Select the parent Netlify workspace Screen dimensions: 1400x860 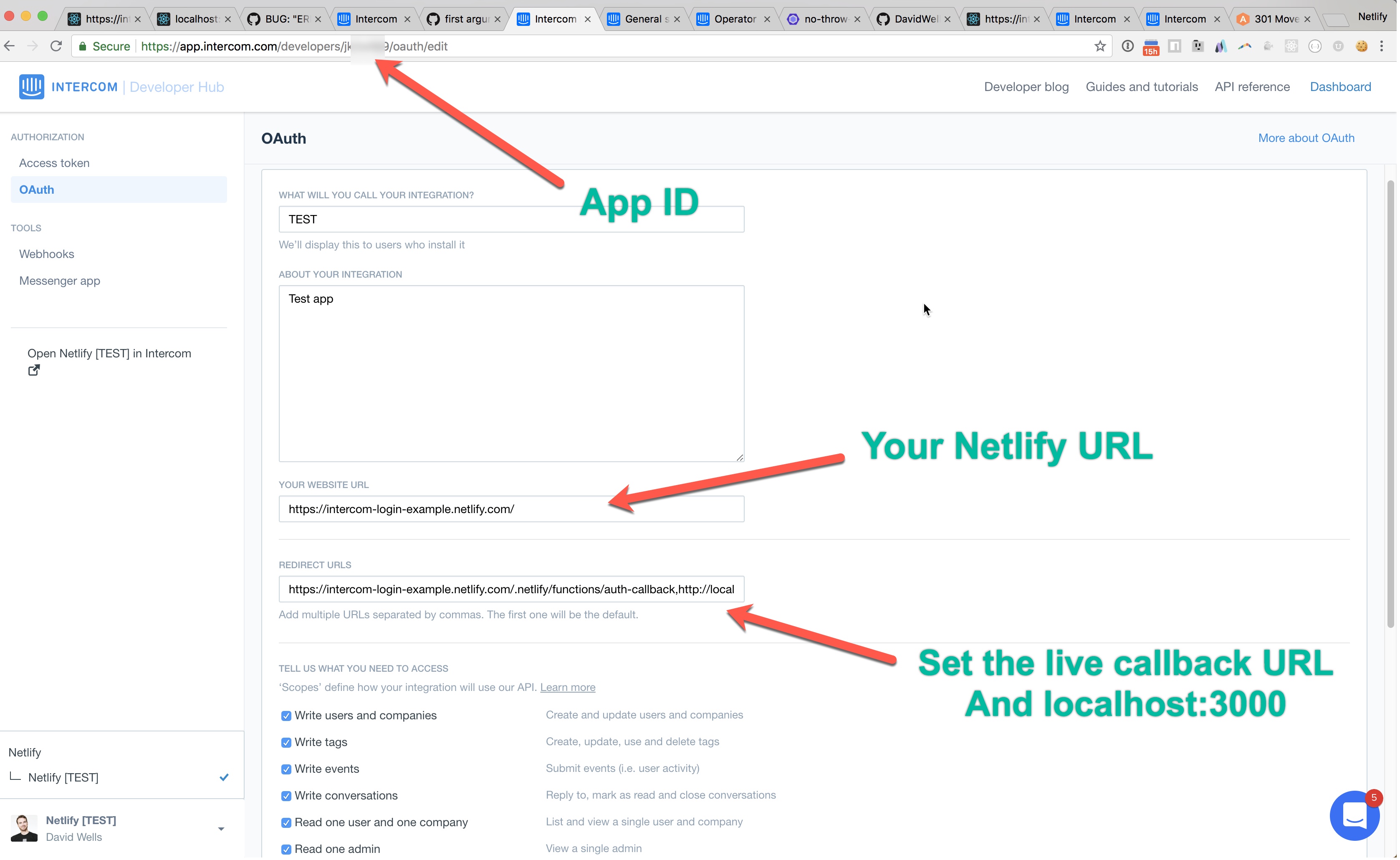point(25,754)
